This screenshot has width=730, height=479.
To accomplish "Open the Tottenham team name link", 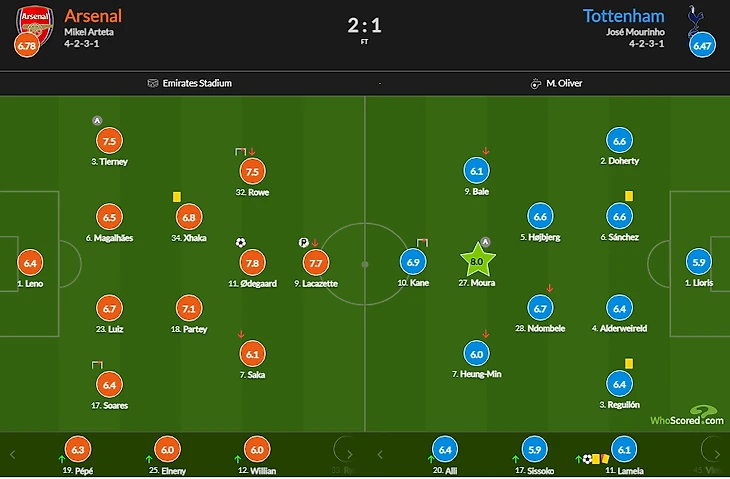I will click(624, 16).
